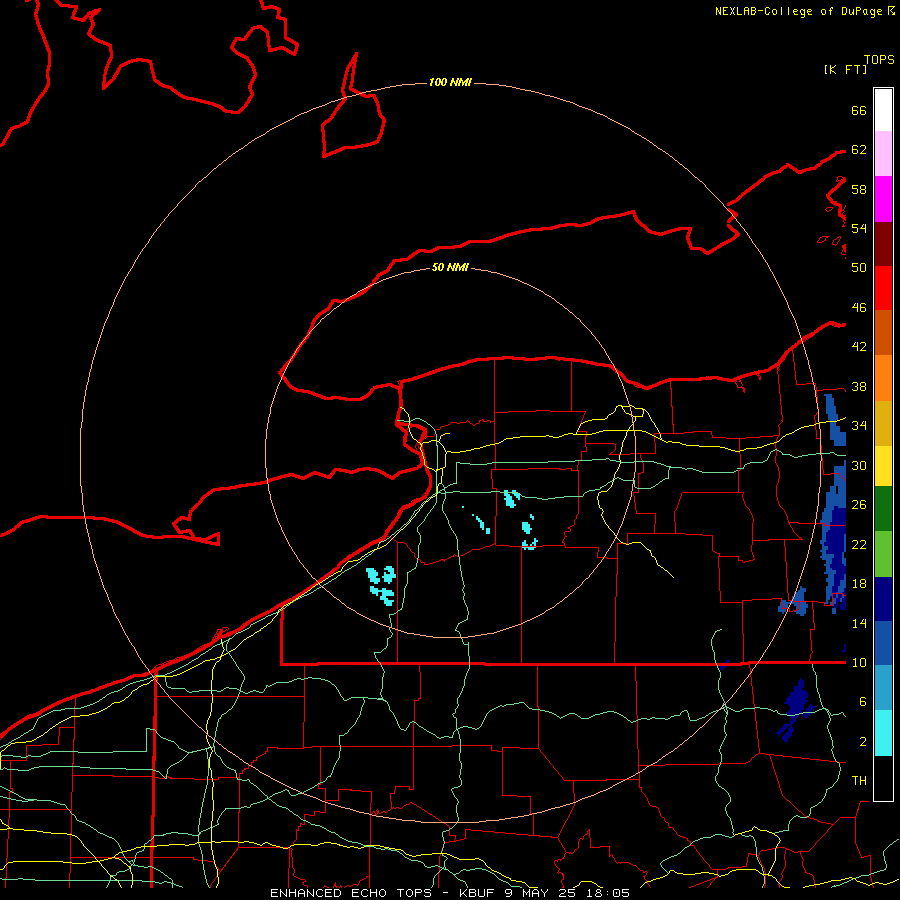Click the dark orange 46 kft legend swatch
The width and height of the screenshot is (900, 900).
[883, 333]
